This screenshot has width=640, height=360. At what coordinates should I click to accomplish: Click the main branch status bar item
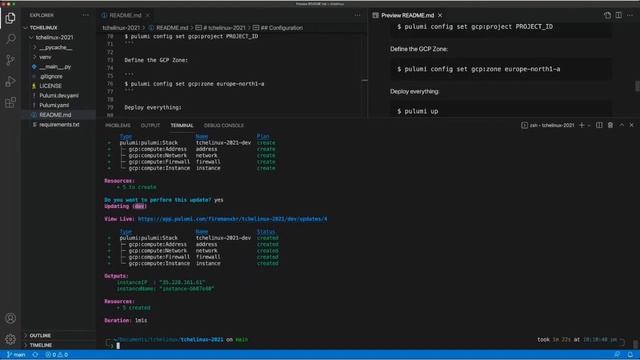(16, 355)
